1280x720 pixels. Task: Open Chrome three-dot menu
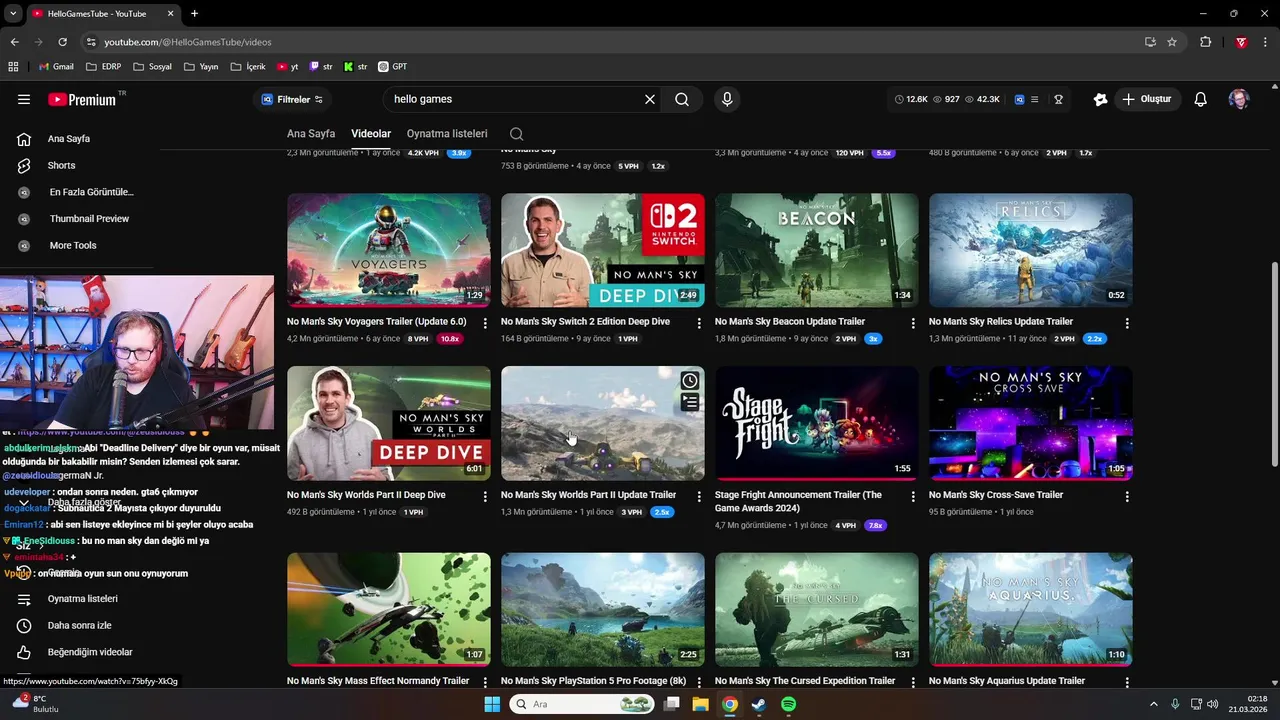[x=1266, y=42]
